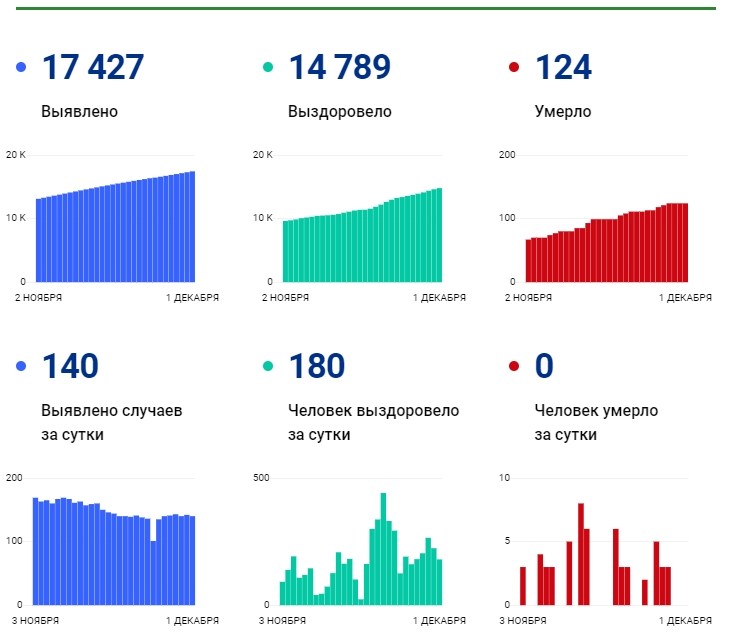Click 1 ДЕКАБРЯ date under Выявлено chart
The image size is (729, 641).
pyautogui.click(x=192, y=297)
